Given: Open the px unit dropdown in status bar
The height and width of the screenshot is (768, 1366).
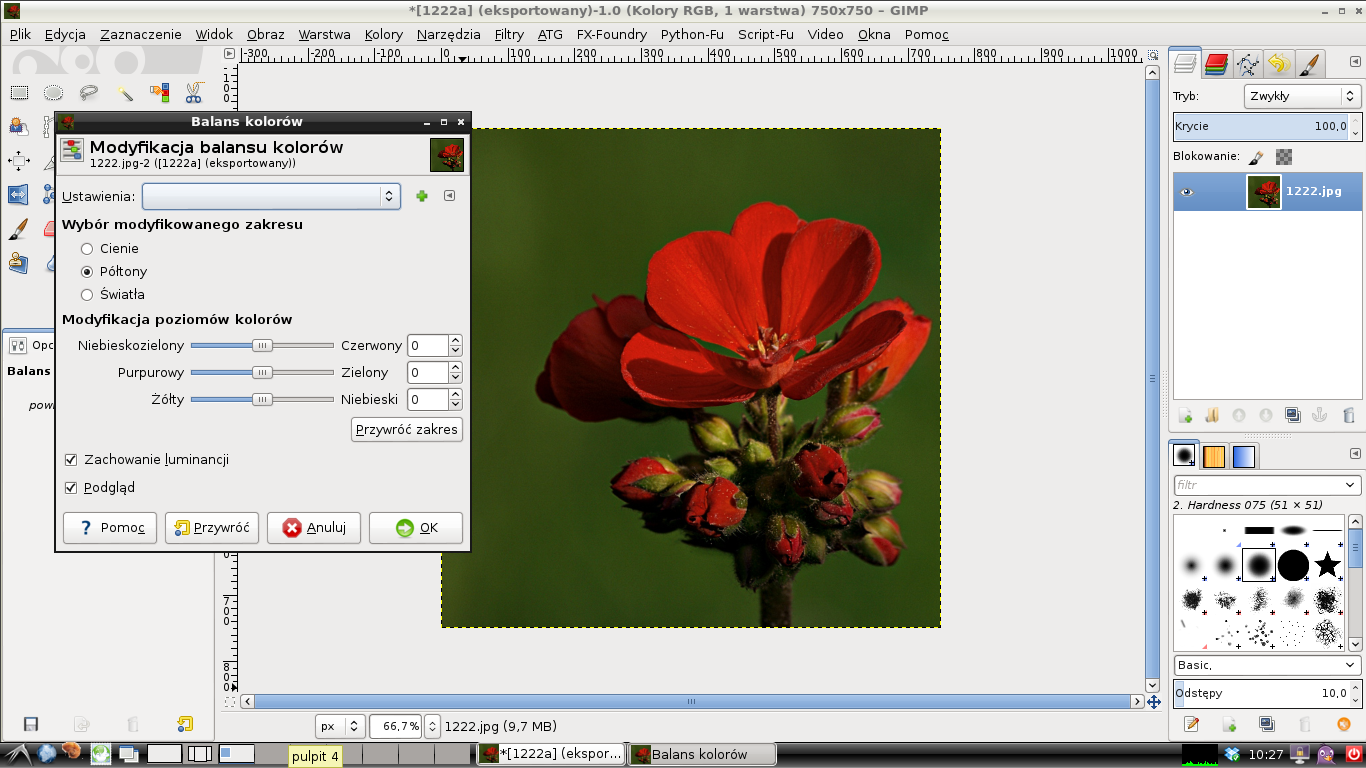Looking at the screenshot, I should 340,726.
